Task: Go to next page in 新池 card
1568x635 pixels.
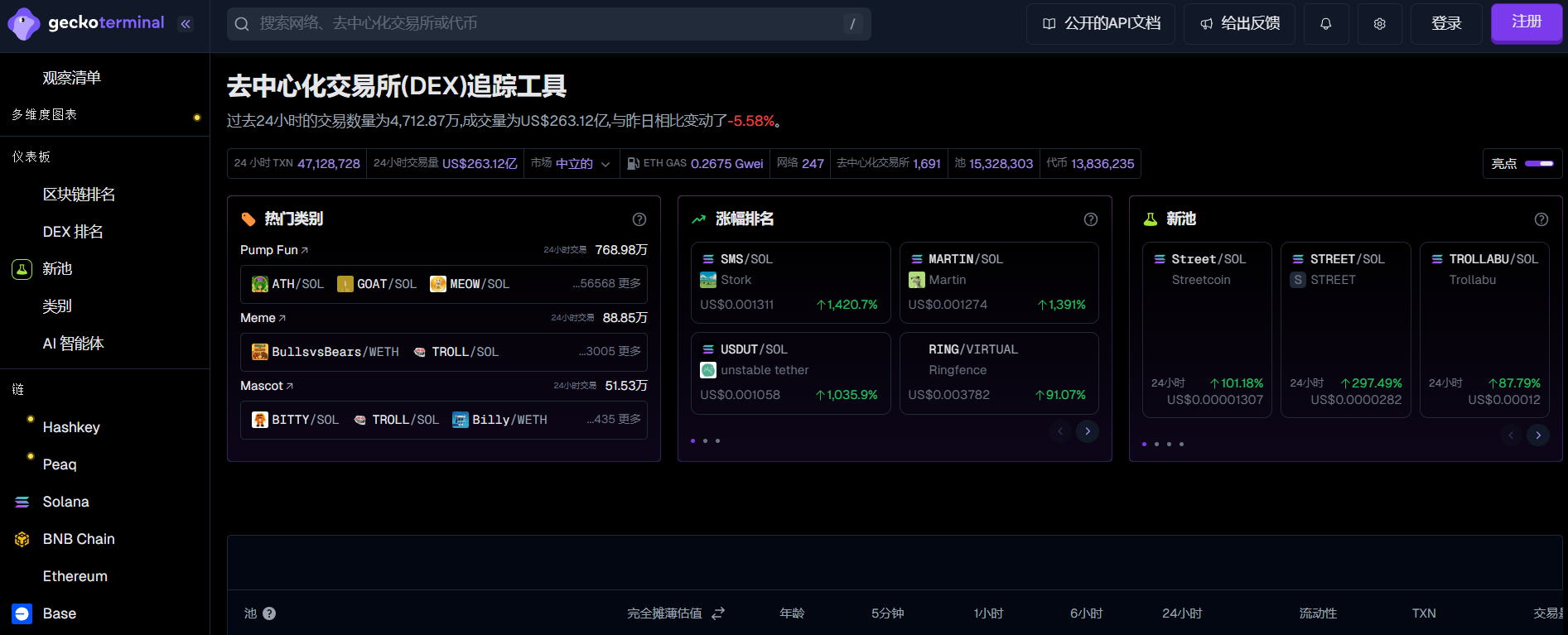Action: [1538, 435]
